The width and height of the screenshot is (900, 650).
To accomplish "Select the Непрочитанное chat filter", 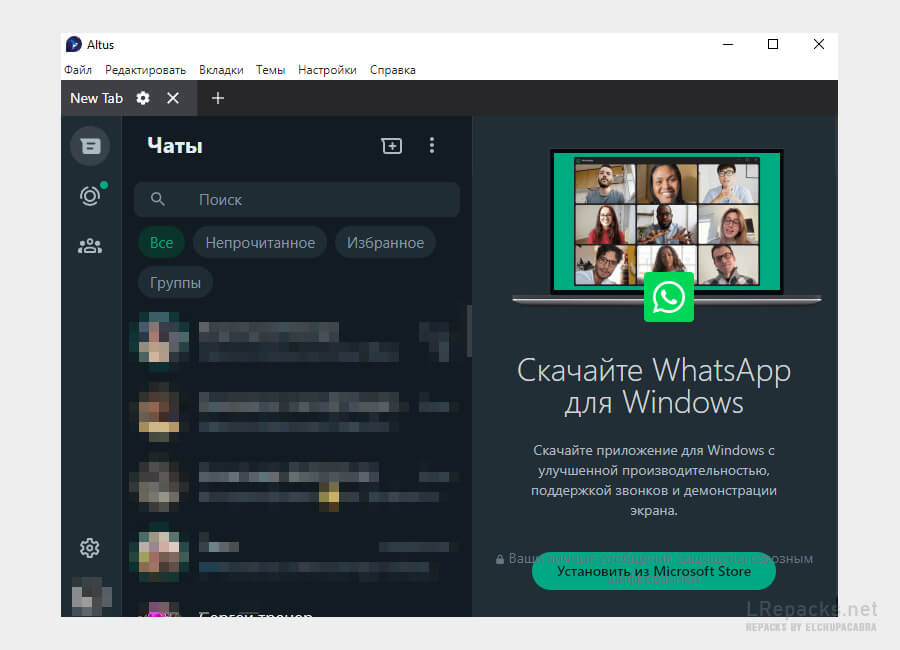I will (260, 243).
